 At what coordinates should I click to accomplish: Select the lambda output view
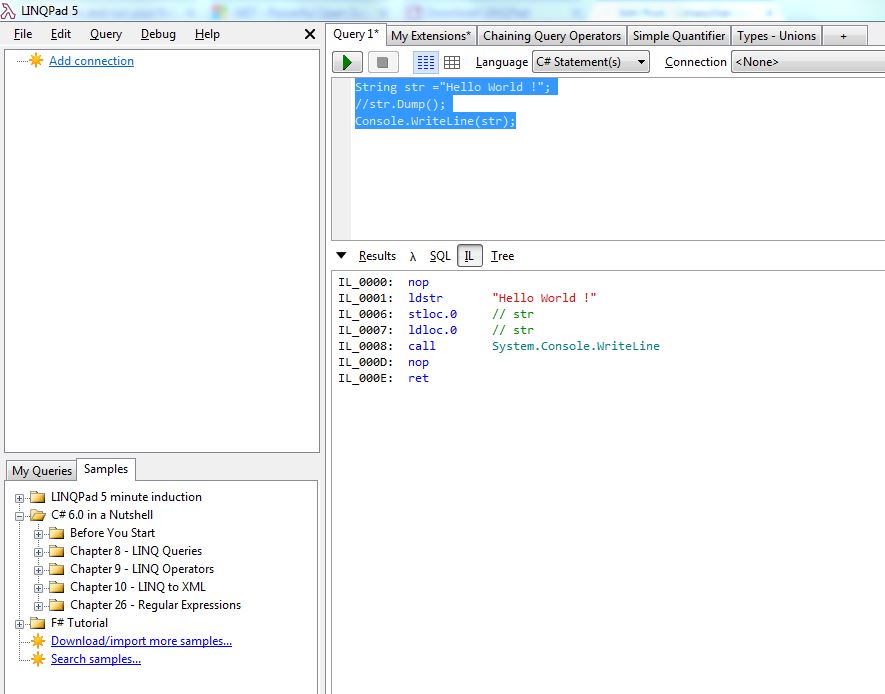click(x=414, y=256)
